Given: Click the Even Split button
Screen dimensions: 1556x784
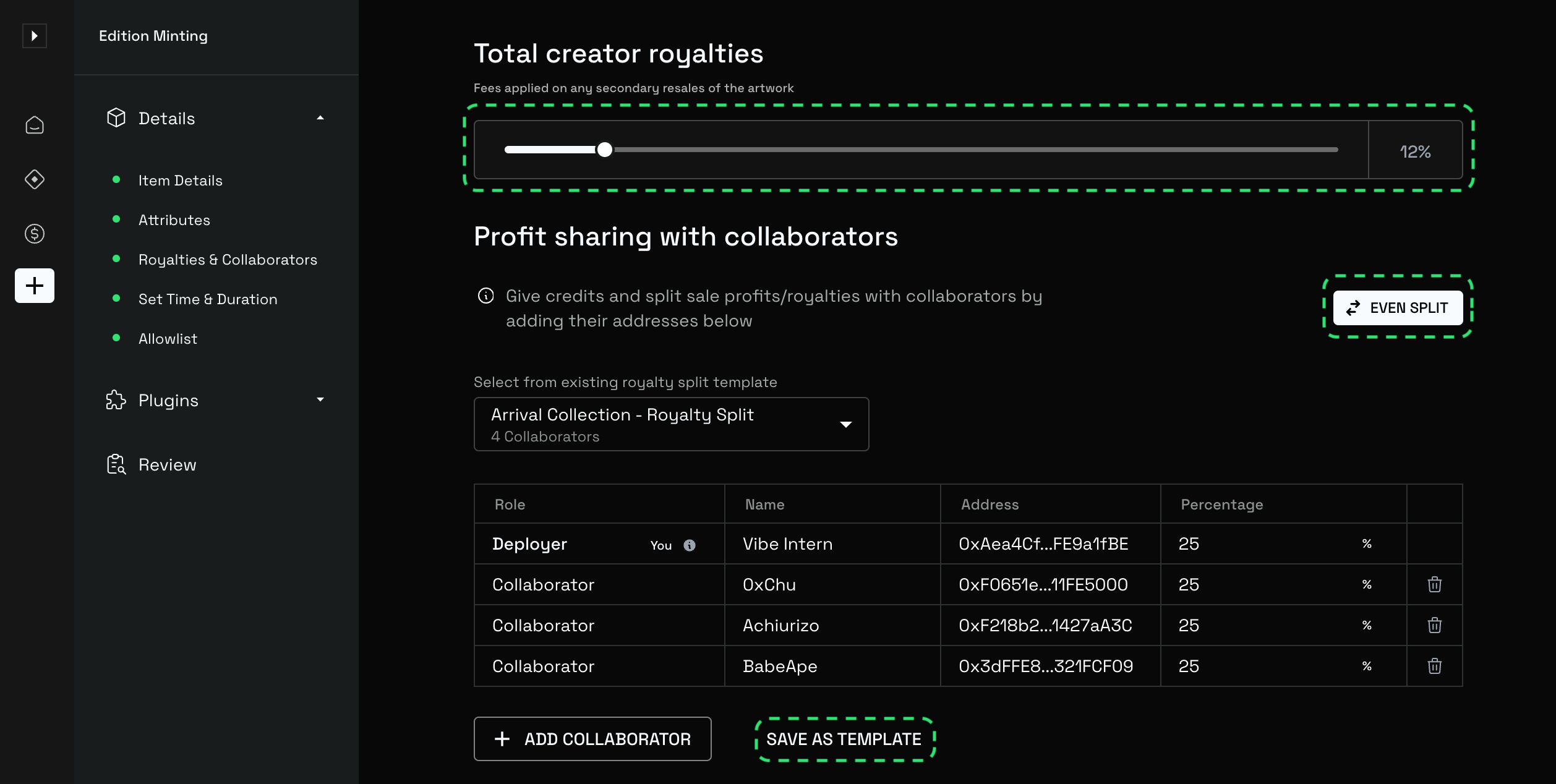Looking at the screenshot, I should (x=1398, y=308).
